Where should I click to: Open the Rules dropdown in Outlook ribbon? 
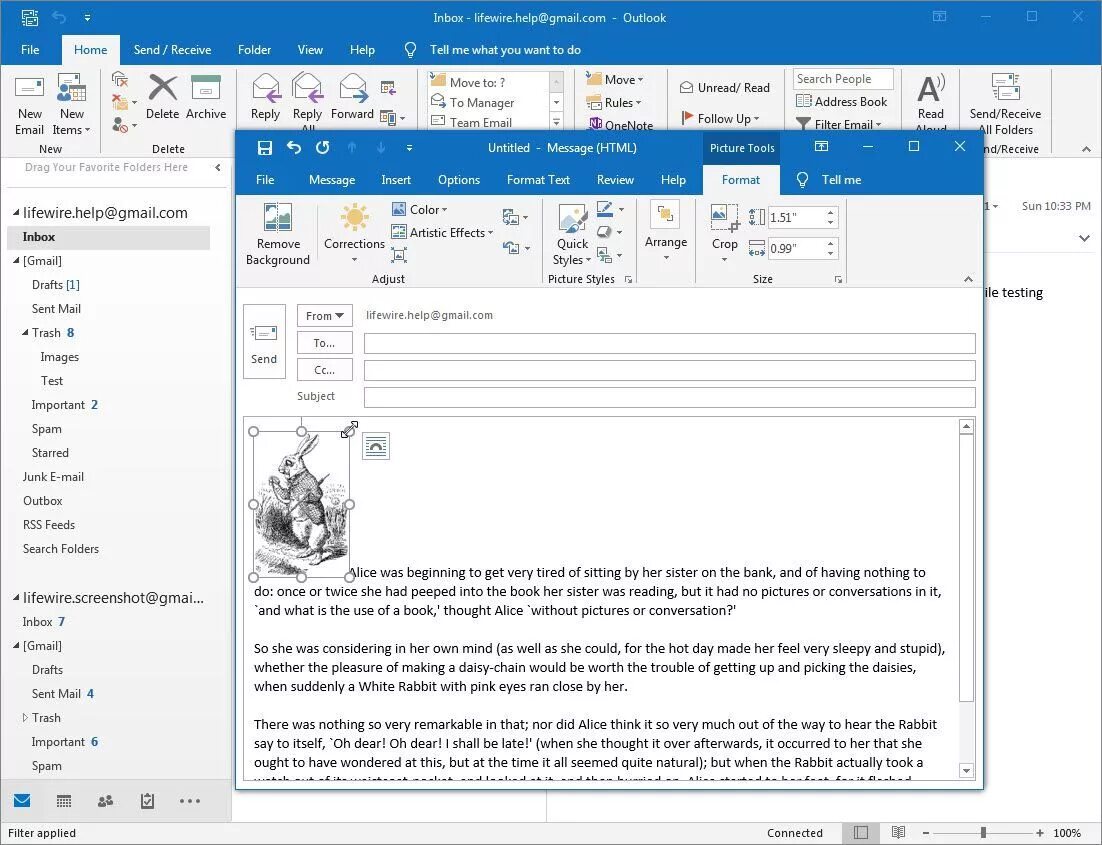pyautogui.click(x=614, y=103)
